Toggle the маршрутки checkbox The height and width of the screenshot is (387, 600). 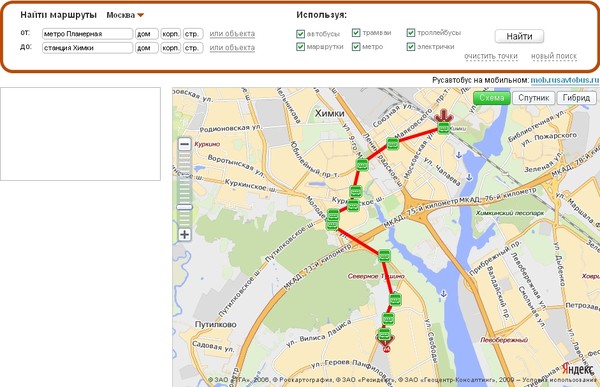(300, 47)
